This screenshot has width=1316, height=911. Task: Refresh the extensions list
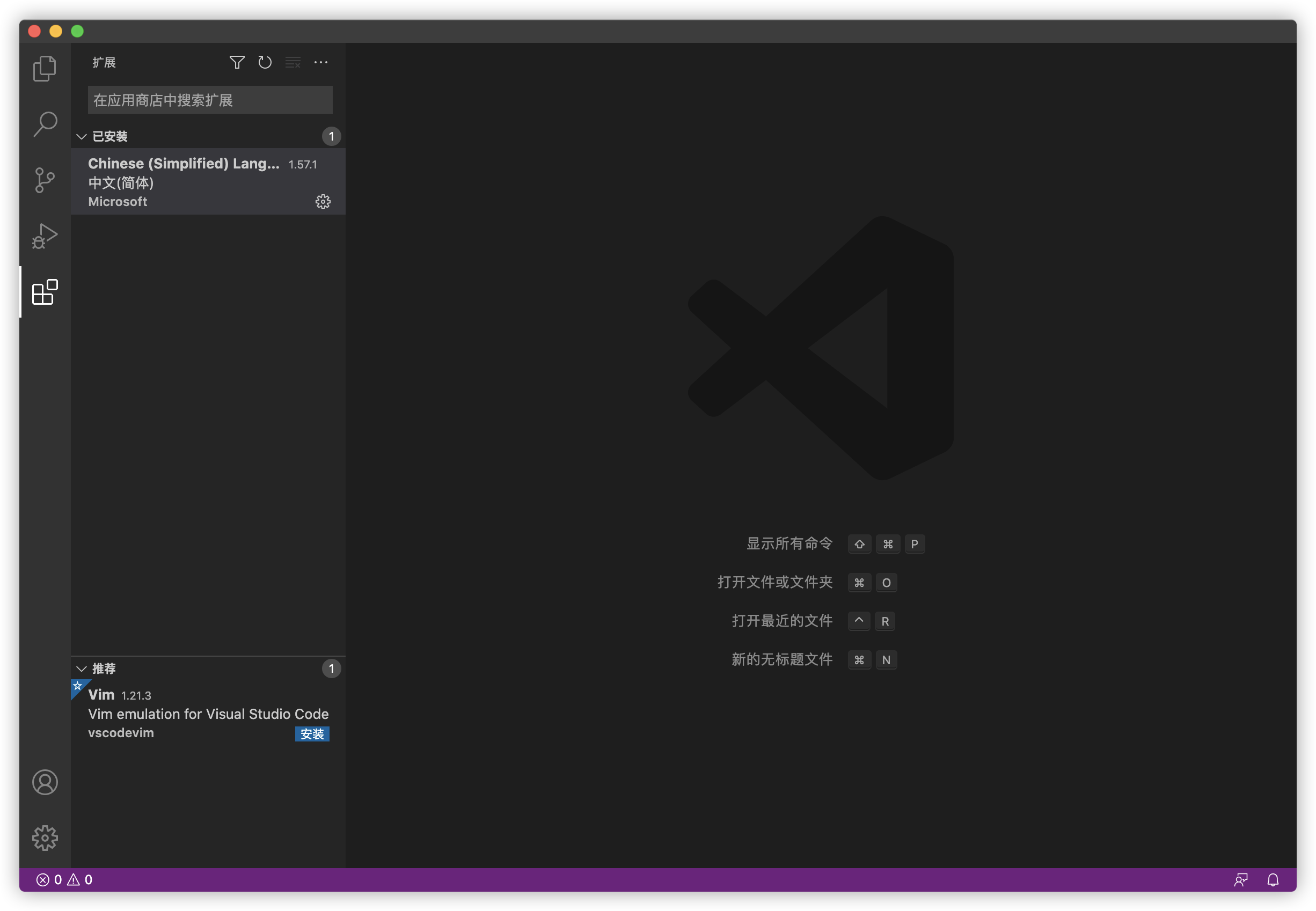pyautogui.click(x=265, y=62)
